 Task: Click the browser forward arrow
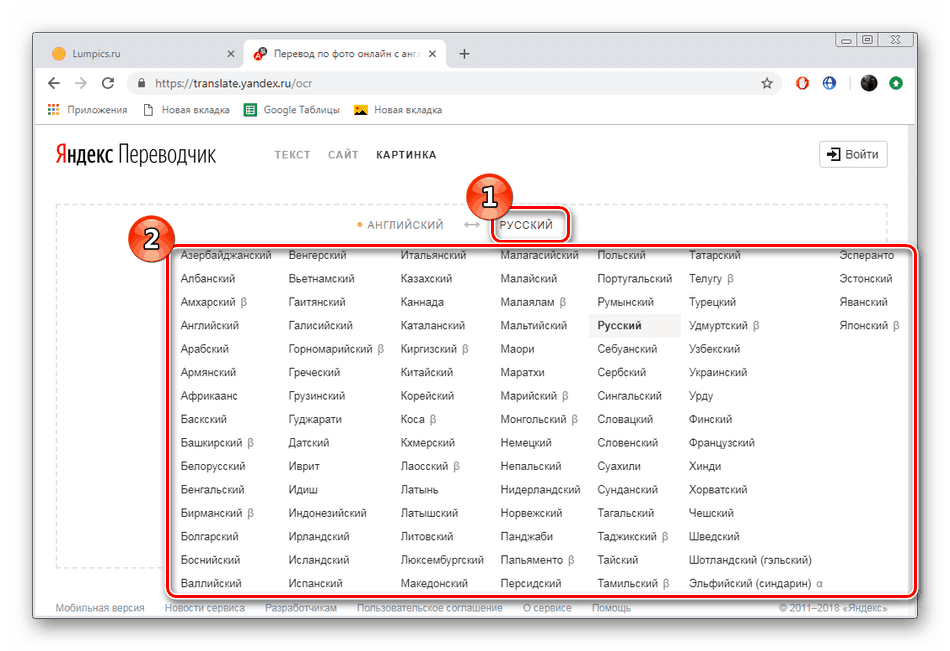(x=81, y=83)
